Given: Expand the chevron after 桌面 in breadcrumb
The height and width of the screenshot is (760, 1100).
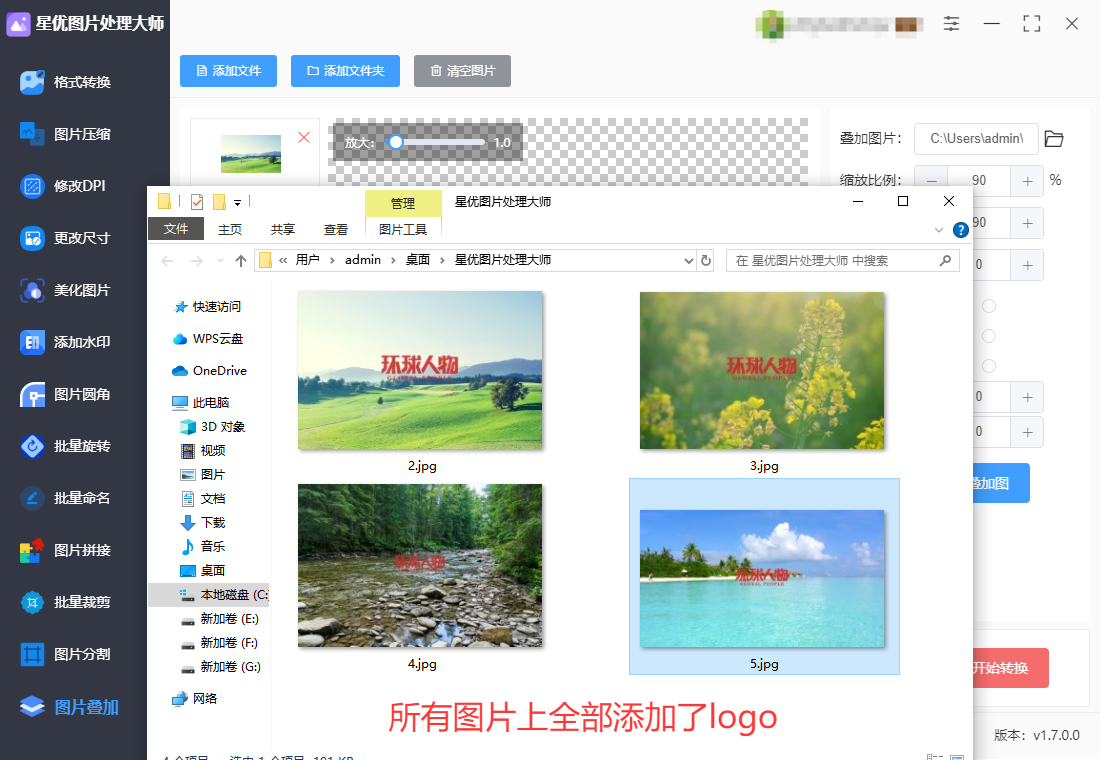Looking at the screenshot, I should [442, 260].
